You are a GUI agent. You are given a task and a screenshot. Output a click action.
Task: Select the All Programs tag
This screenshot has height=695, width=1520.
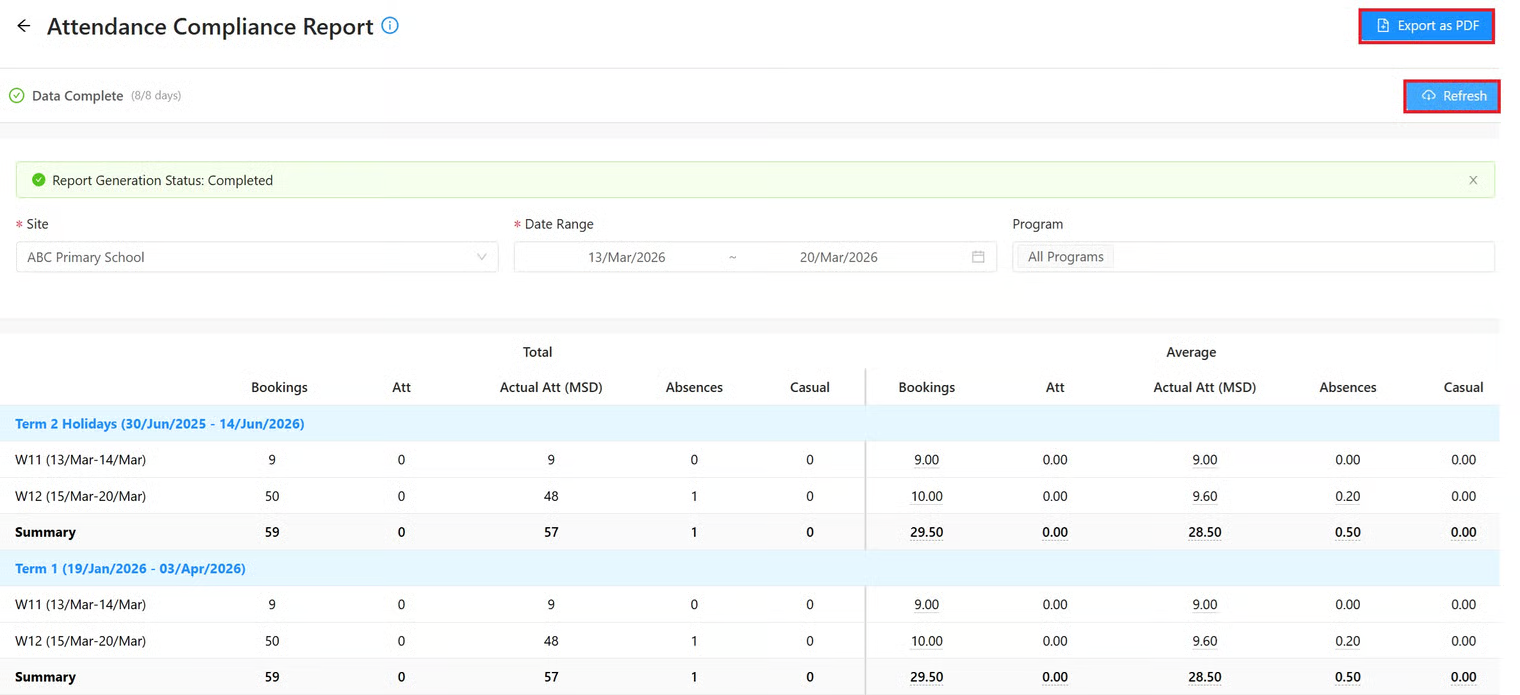point(1065,257)
